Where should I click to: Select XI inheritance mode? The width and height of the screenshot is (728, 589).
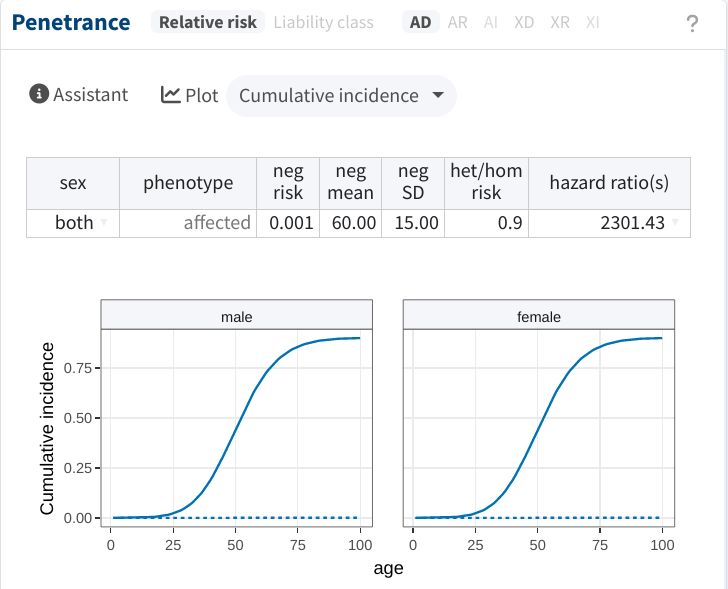click(x=592, y=22)
